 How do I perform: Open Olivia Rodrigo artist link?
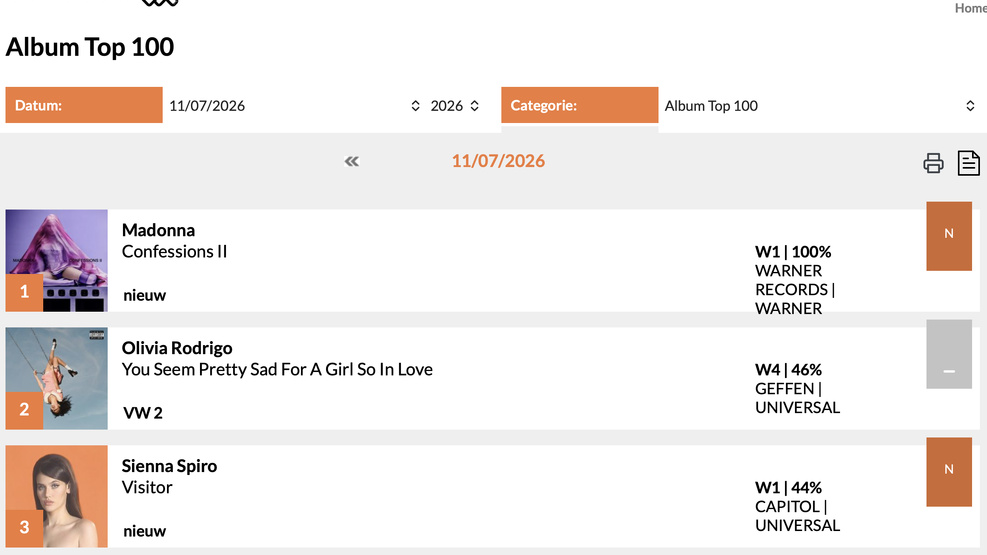(x=177, y=348)
